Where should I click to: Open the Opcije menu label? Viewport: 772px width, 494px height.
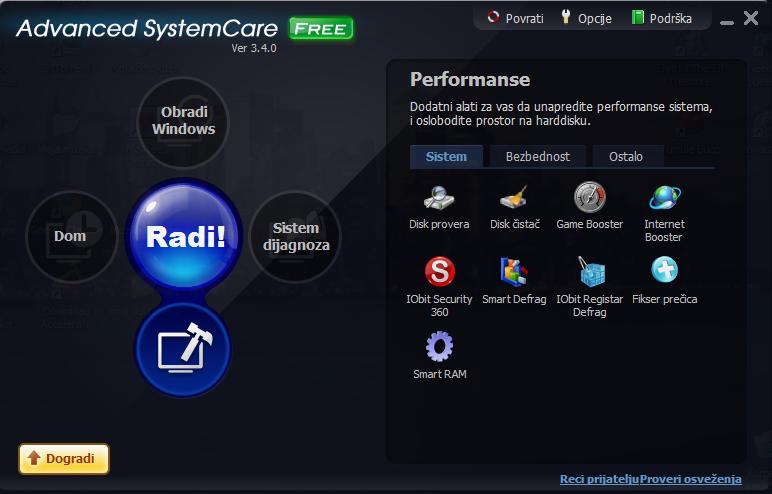tap(595, 19)
